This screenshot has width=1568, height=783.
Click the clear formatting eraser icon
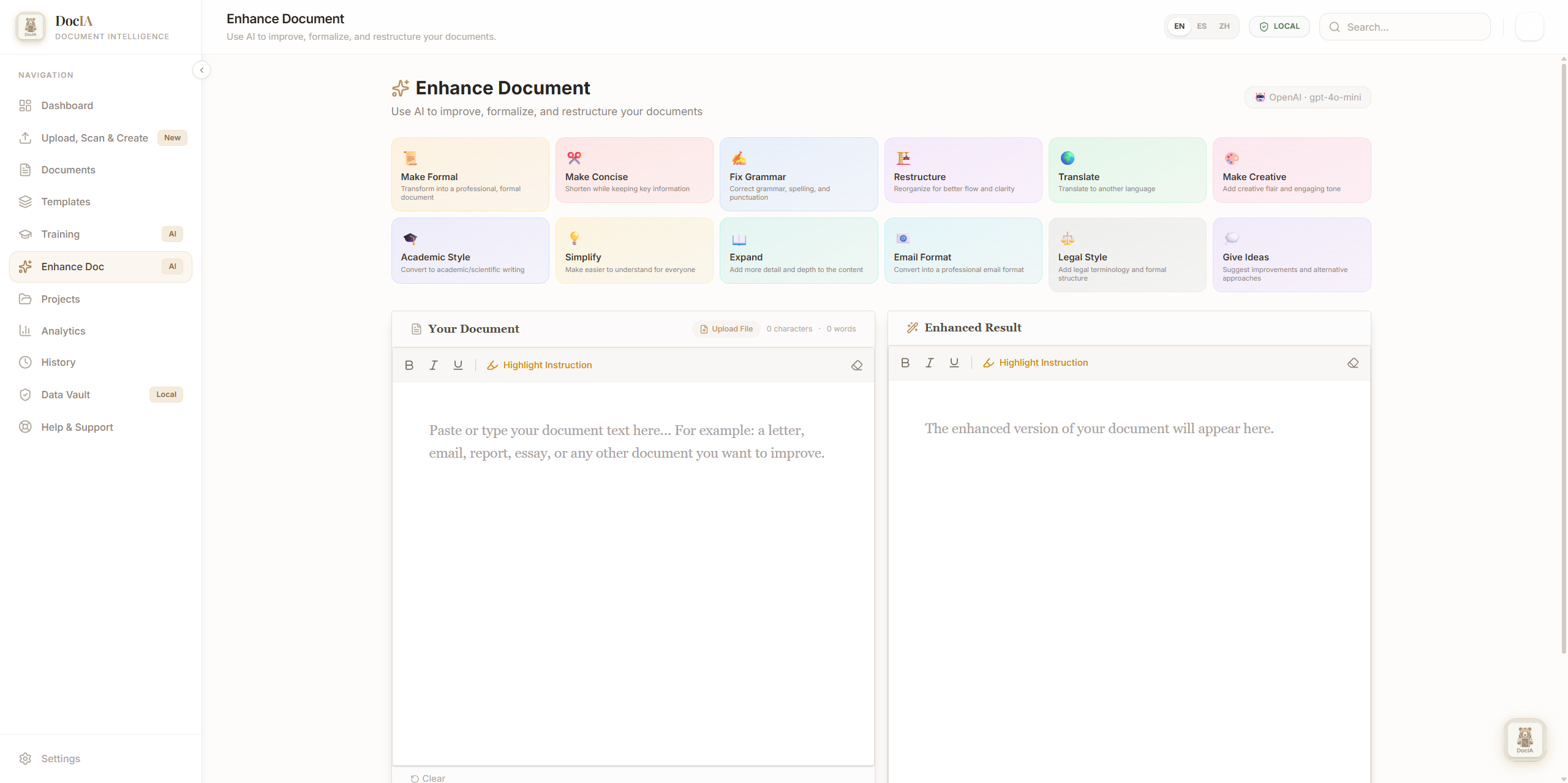pyautogui.click(x=857, y=365)
